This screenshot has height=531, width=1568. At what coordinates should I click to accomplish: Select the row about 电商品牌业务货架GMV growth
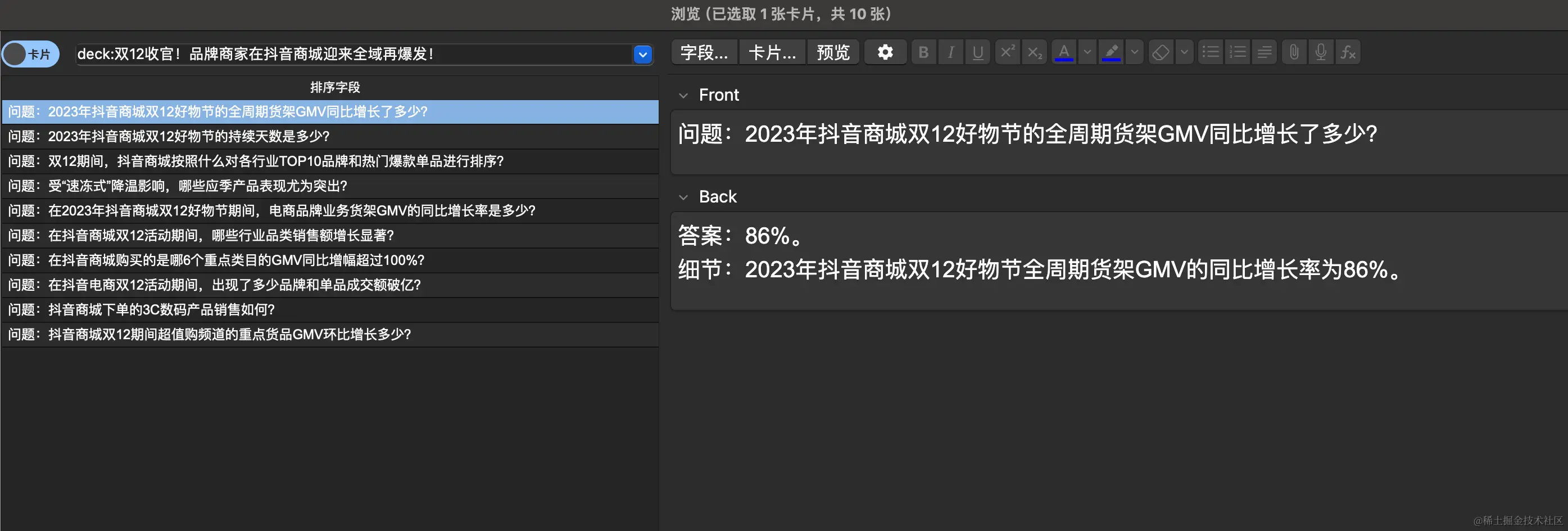330,211
